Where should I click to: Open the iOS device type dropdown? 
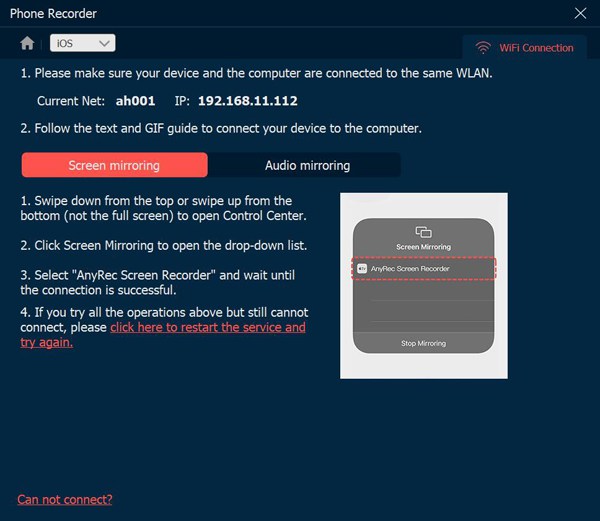(x=83, y=43)
